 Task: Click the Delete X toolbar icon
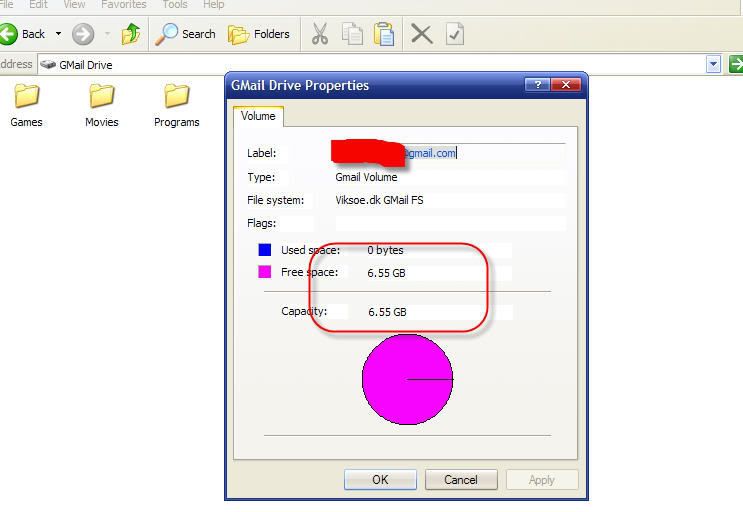[x=421, y=34]
